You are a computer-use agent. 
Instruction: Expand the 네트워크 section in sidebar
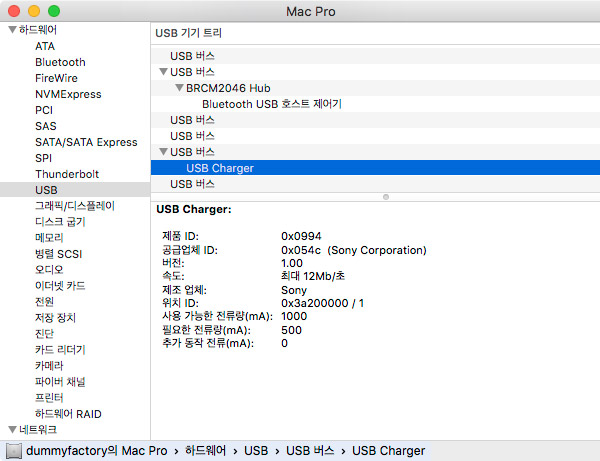(x=11, y=429)
